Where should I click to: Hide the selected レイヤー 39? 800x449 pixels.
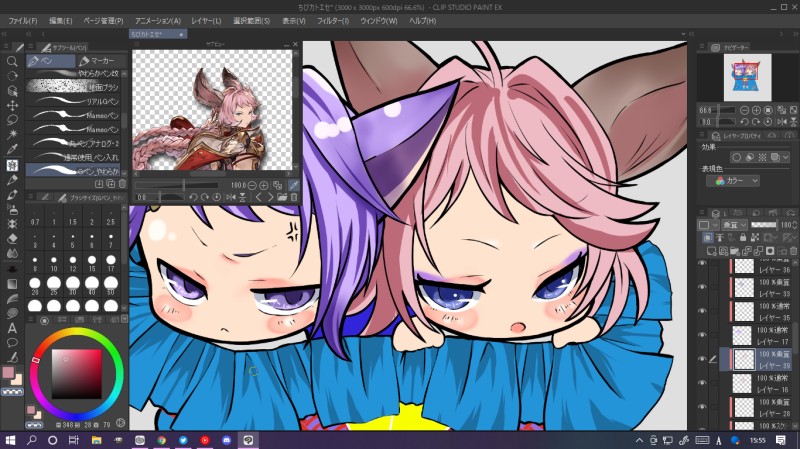[x=703, y=359]
